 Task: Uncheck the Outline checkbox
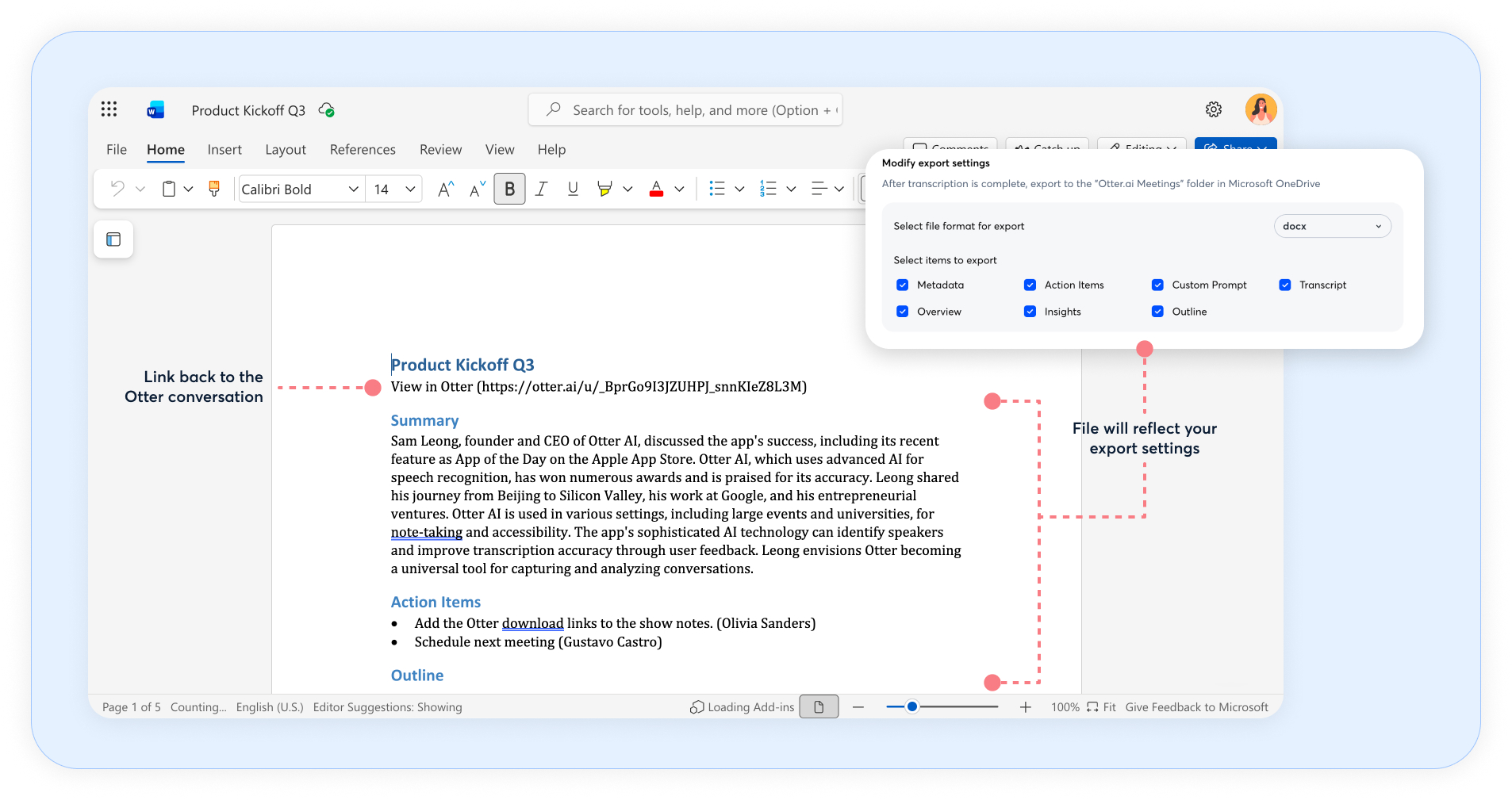click(x=1157, y=312)
